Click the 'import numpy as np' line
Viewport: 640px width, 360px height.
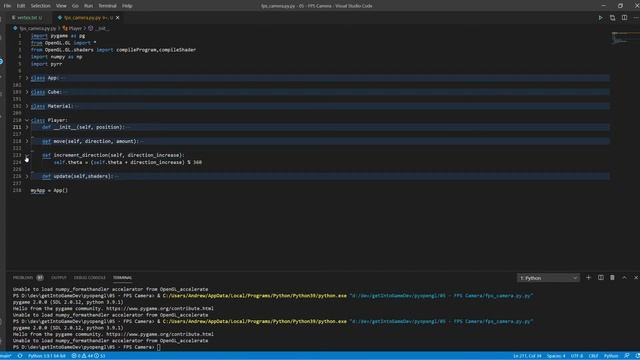pos(56,57)
